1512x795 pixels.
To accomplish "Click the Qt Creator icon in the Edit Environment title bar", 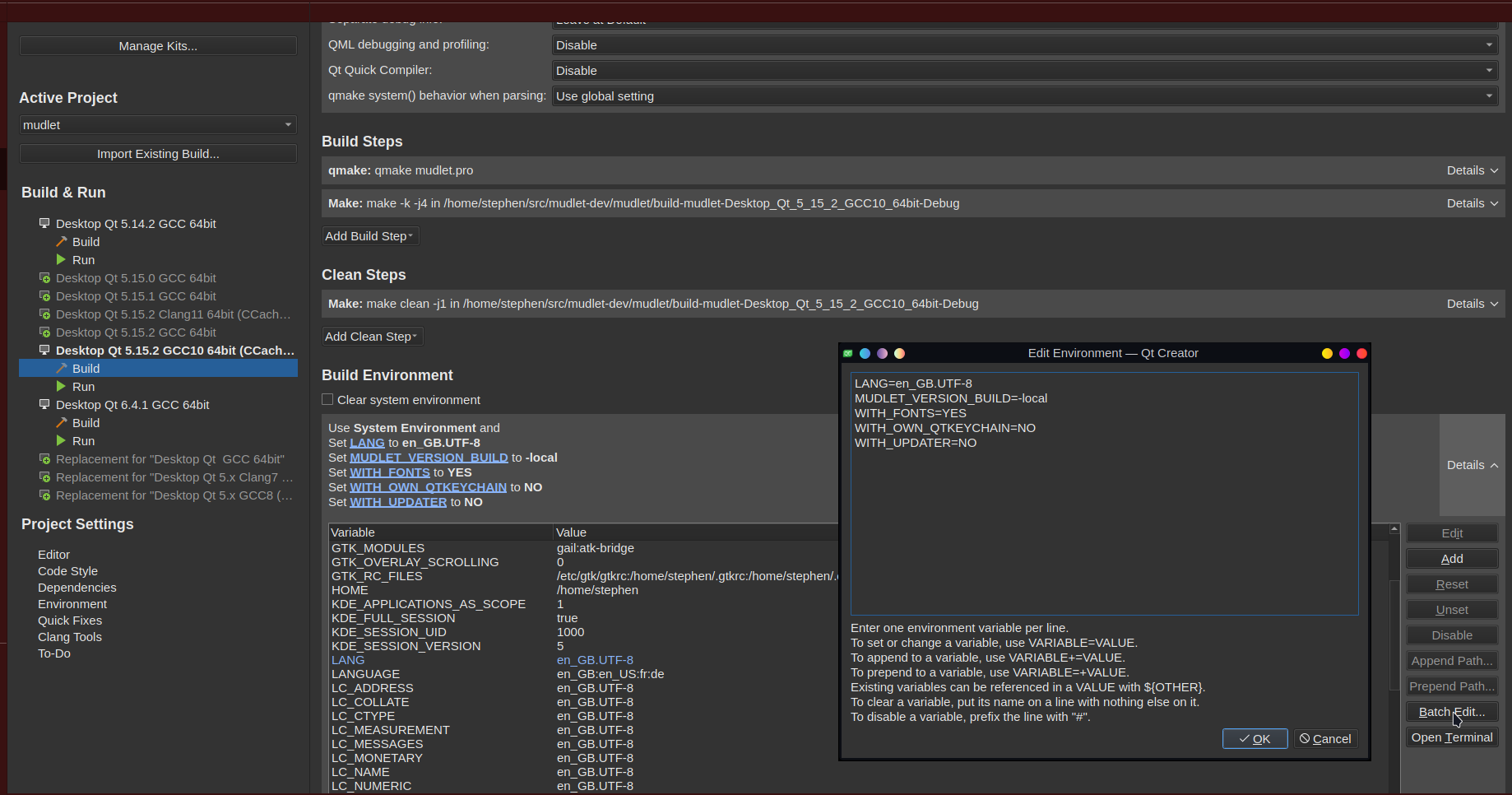I will coord(847,353).
